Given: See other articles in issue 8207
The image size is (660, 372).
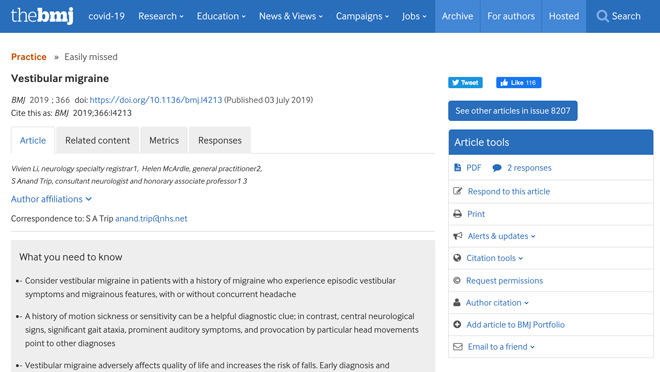Looking at the screenshot, I should point(513,111).
